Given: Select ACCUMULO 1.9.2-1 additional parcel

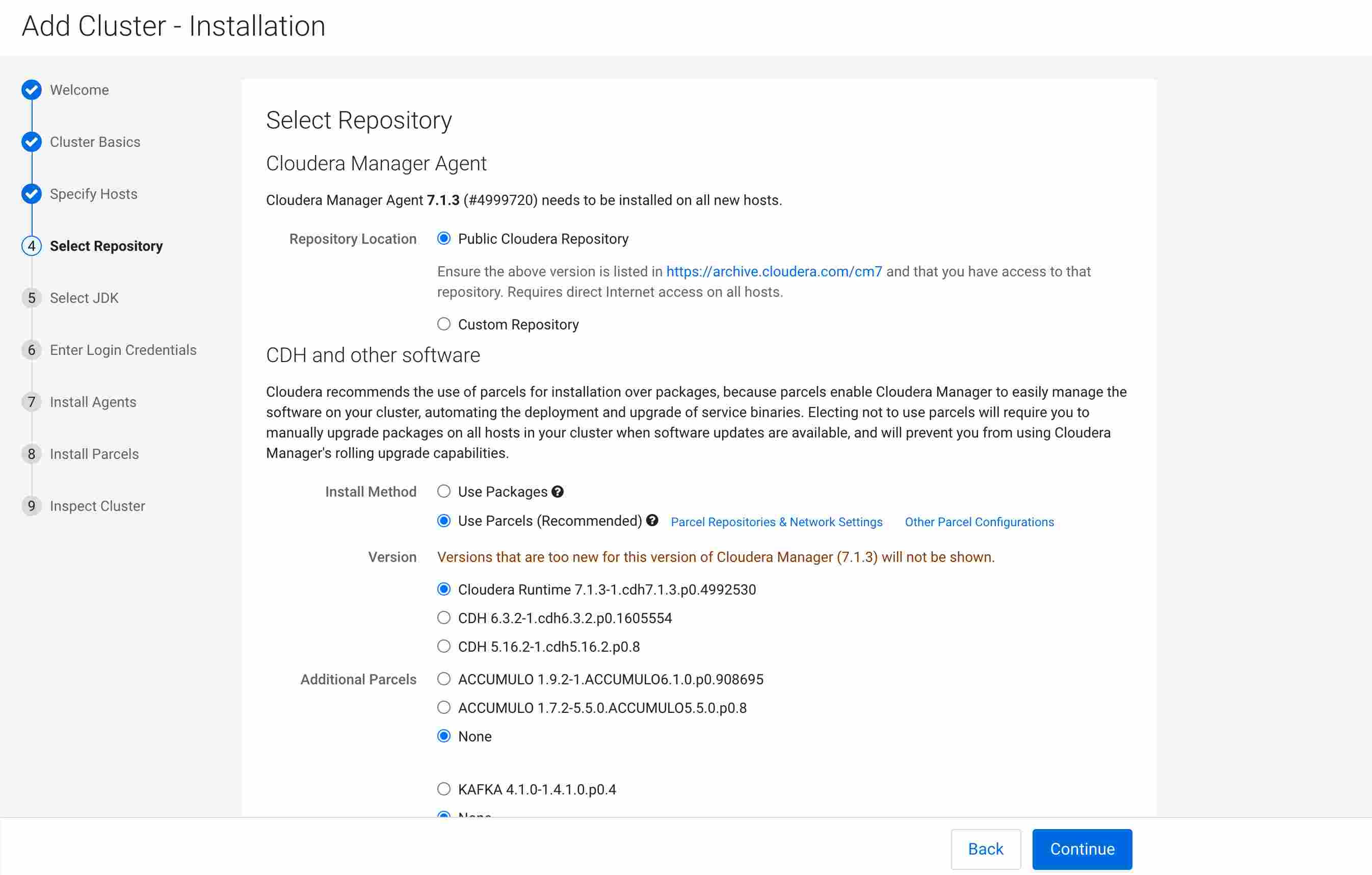Looking at the screenshot, I should (443, 679).
